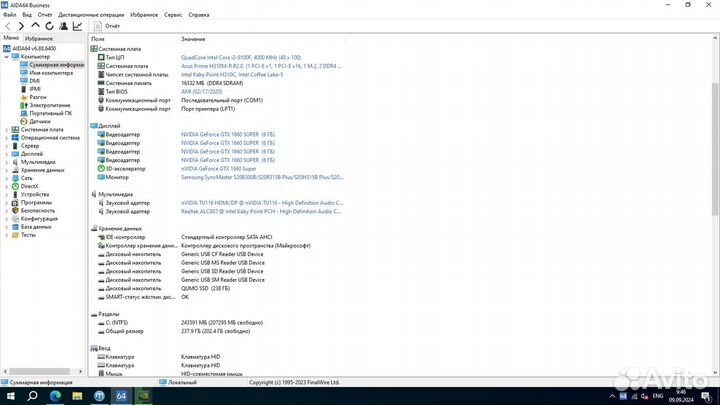Click the Forward navigation arrow in toolbar
Screen dimensions: 720x405
[22, 26]
